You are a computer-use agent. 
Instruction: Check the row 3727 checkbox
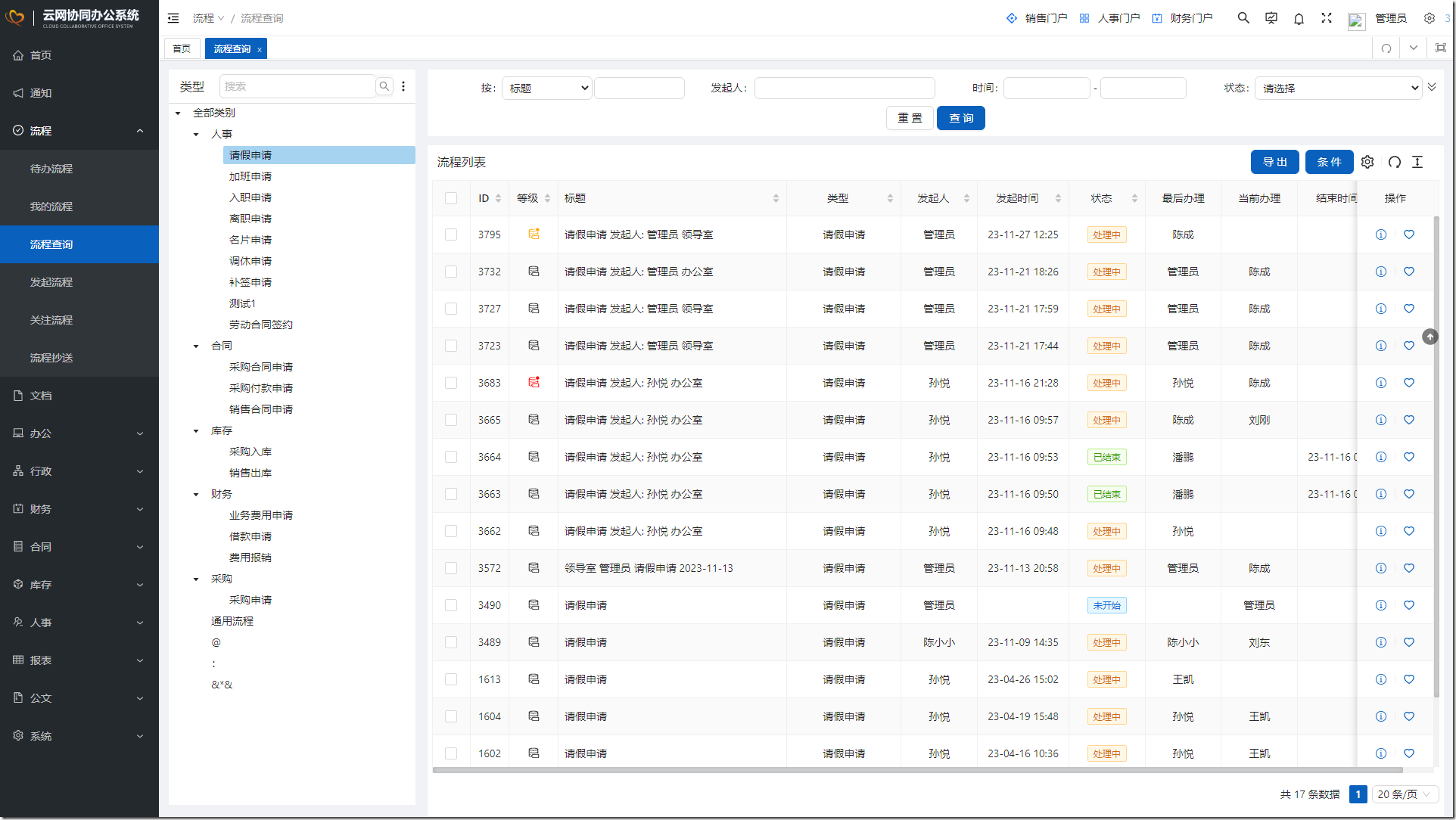(x=451, y=309)
